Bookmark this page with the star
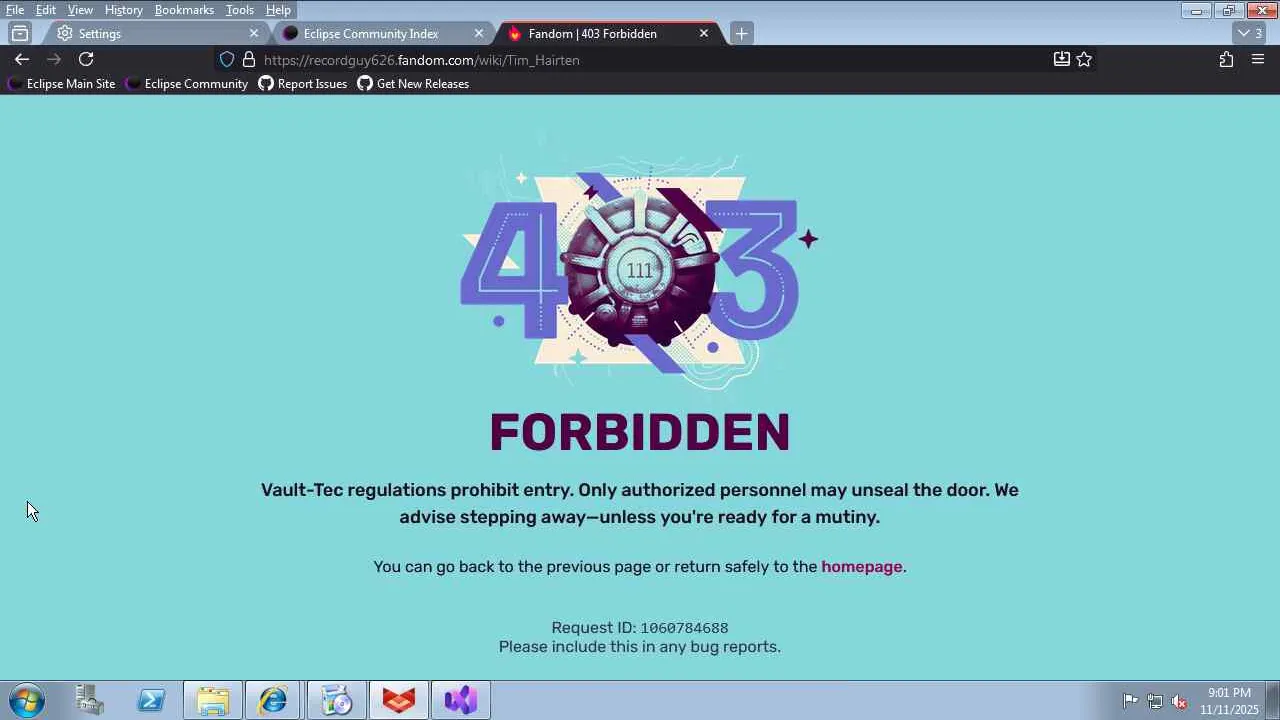Image resolution: width=1280 pixels, height=720 pixels. [1084, 59]
